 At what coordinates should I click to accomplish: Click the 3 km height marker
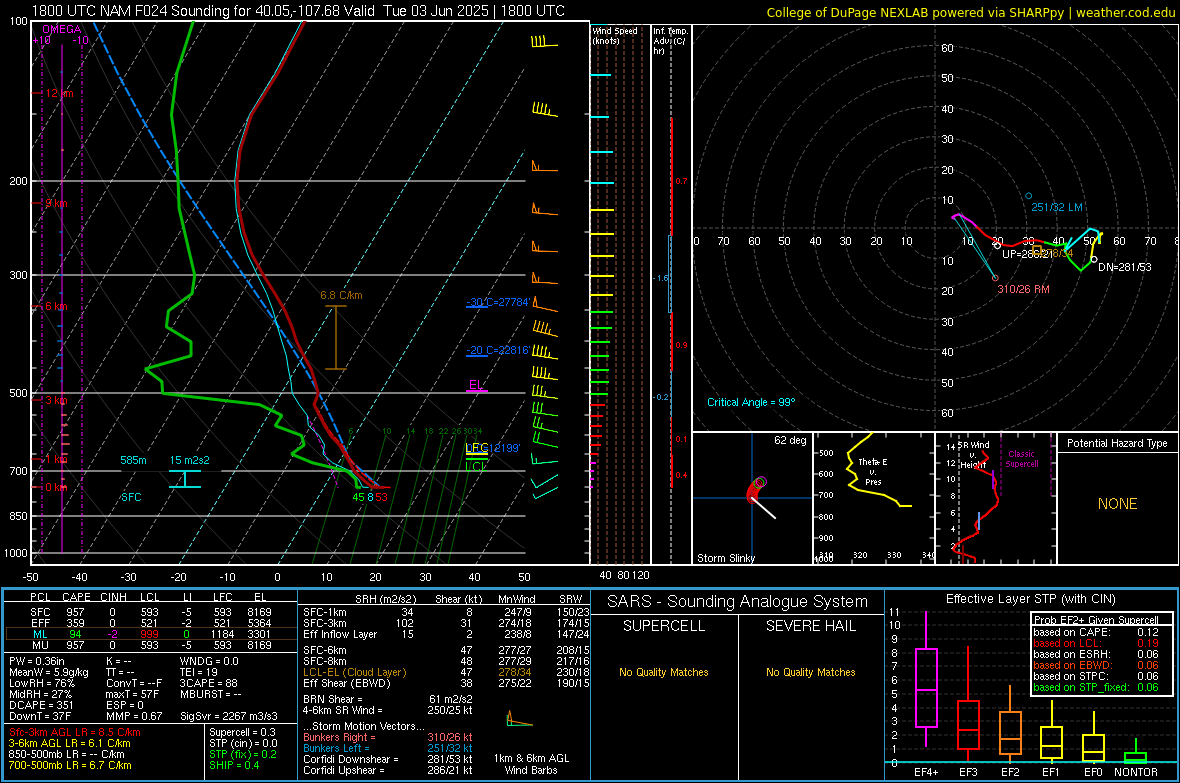(56, 400)
